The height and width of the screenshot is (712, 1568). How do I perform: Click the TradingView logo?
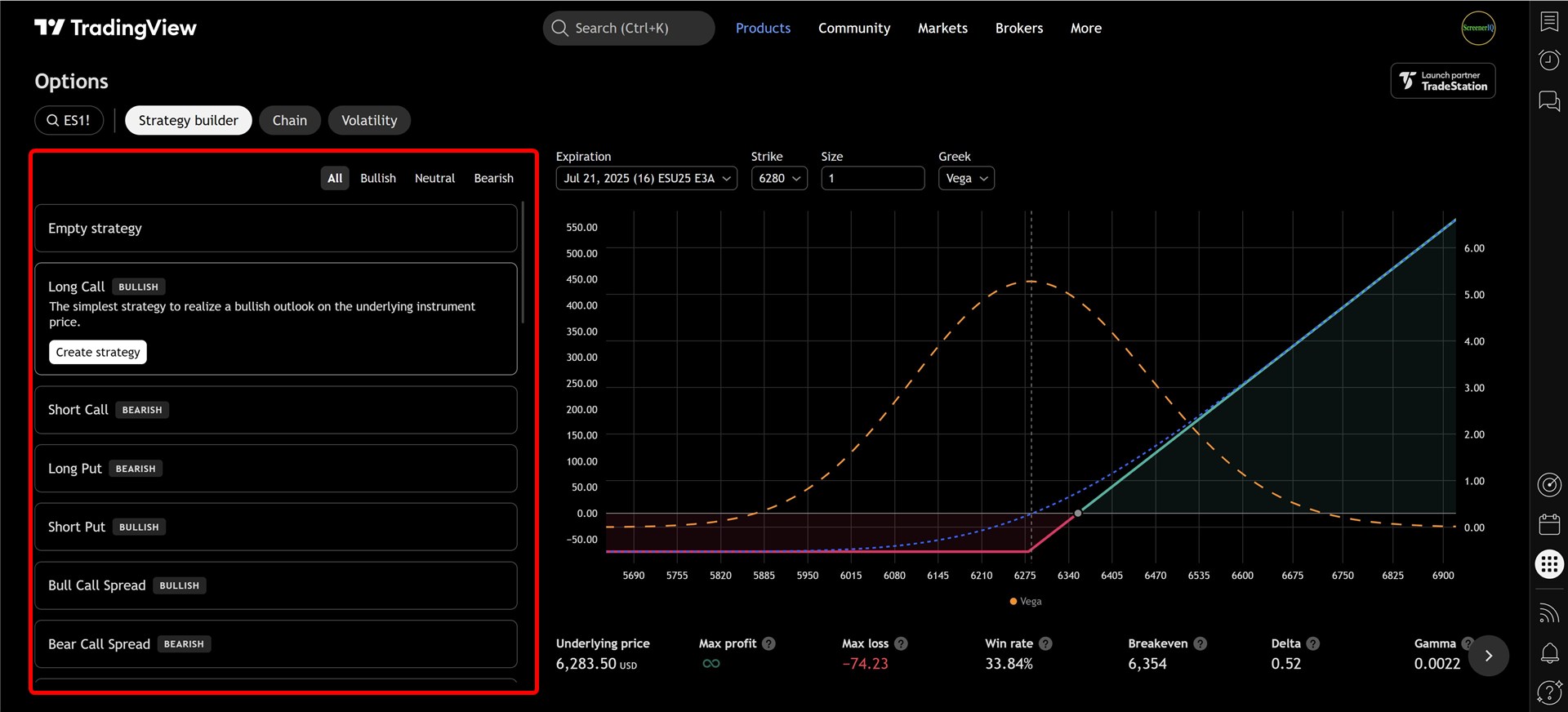coord(115,29)
